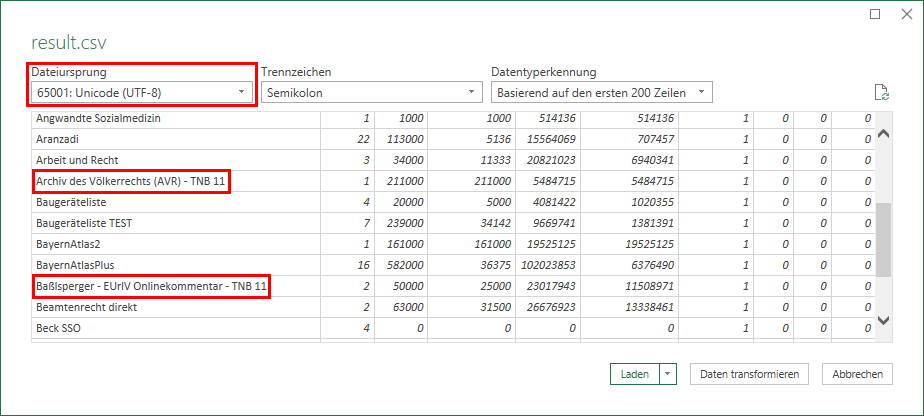
Task: Click value 31500 in Beamtenrecht direkt row
Action: (495, 307)
